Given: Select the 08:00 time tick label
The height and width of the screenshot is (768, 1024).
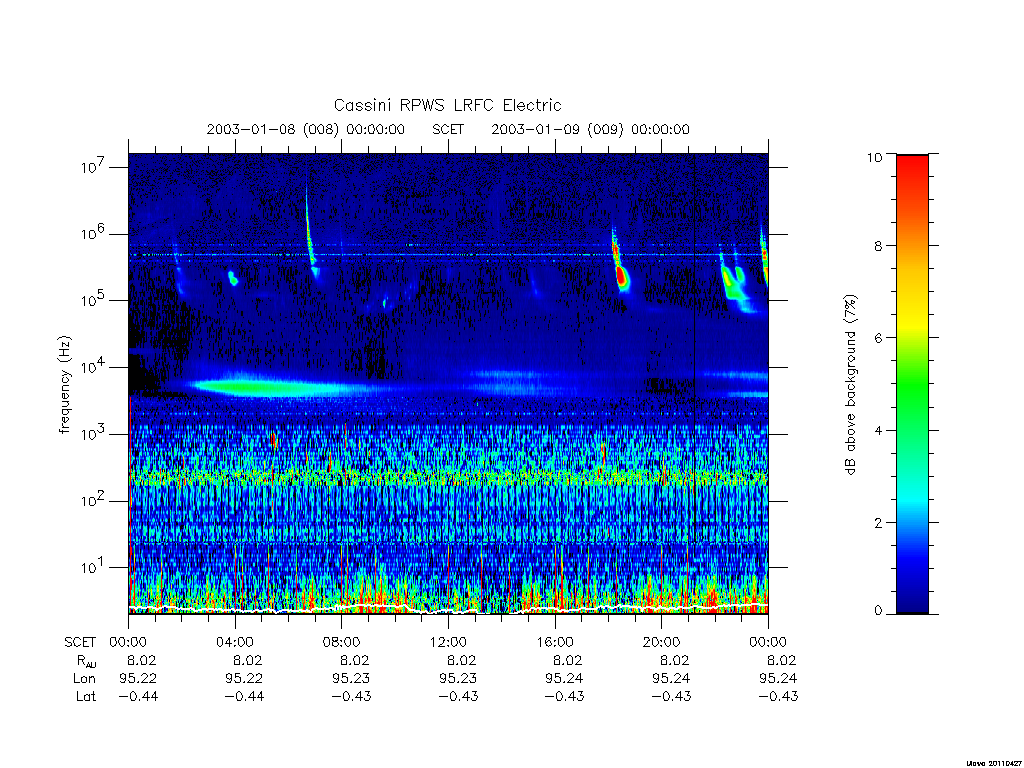Looking at the screenshot, I should click(x=341, y=643).
